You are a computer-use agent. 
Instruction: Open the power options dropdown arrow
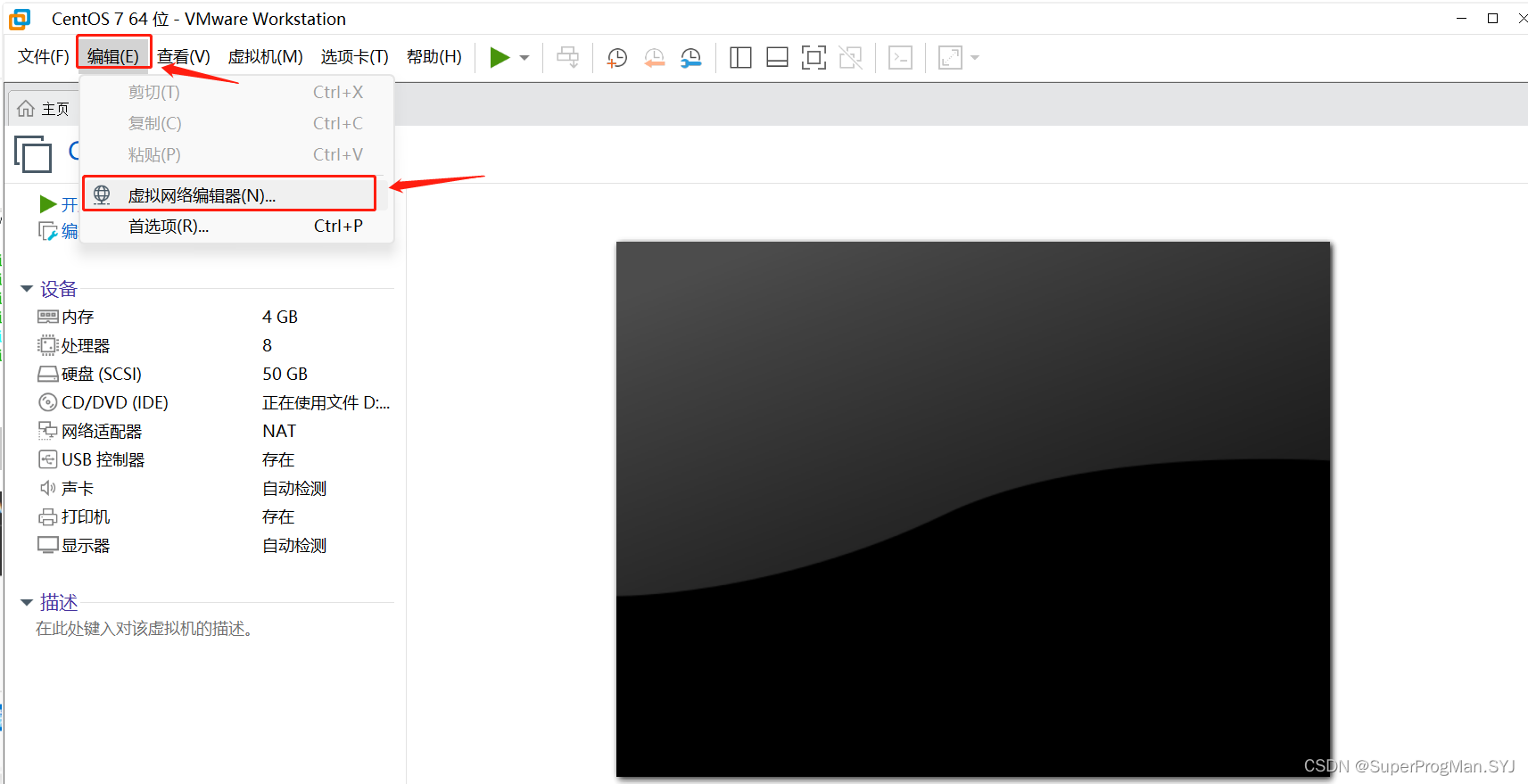524,58
